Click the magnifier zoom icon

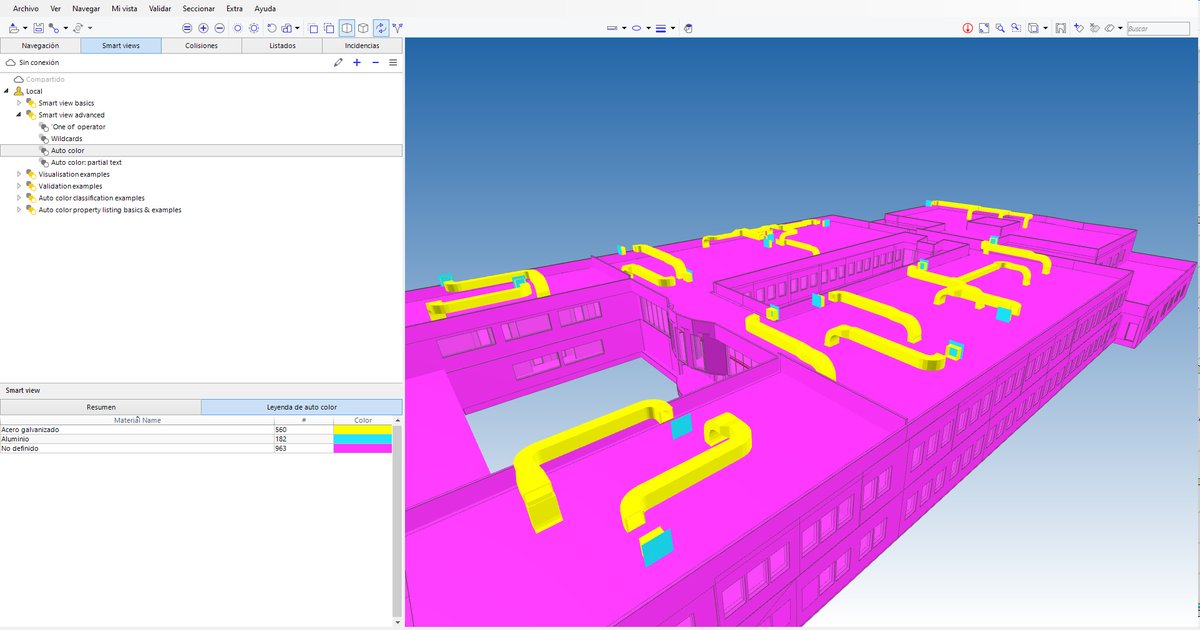1000,28
